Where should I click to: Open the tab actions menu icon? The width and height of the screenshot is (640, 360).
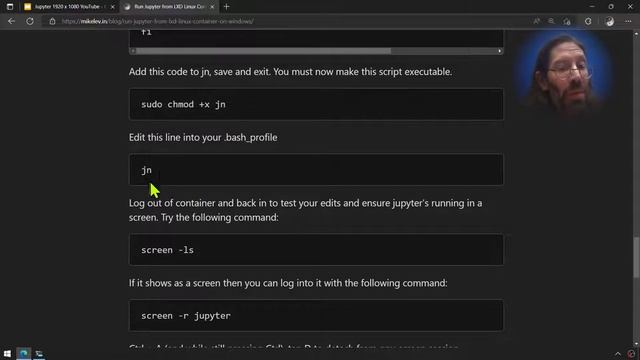click(10, 7)
